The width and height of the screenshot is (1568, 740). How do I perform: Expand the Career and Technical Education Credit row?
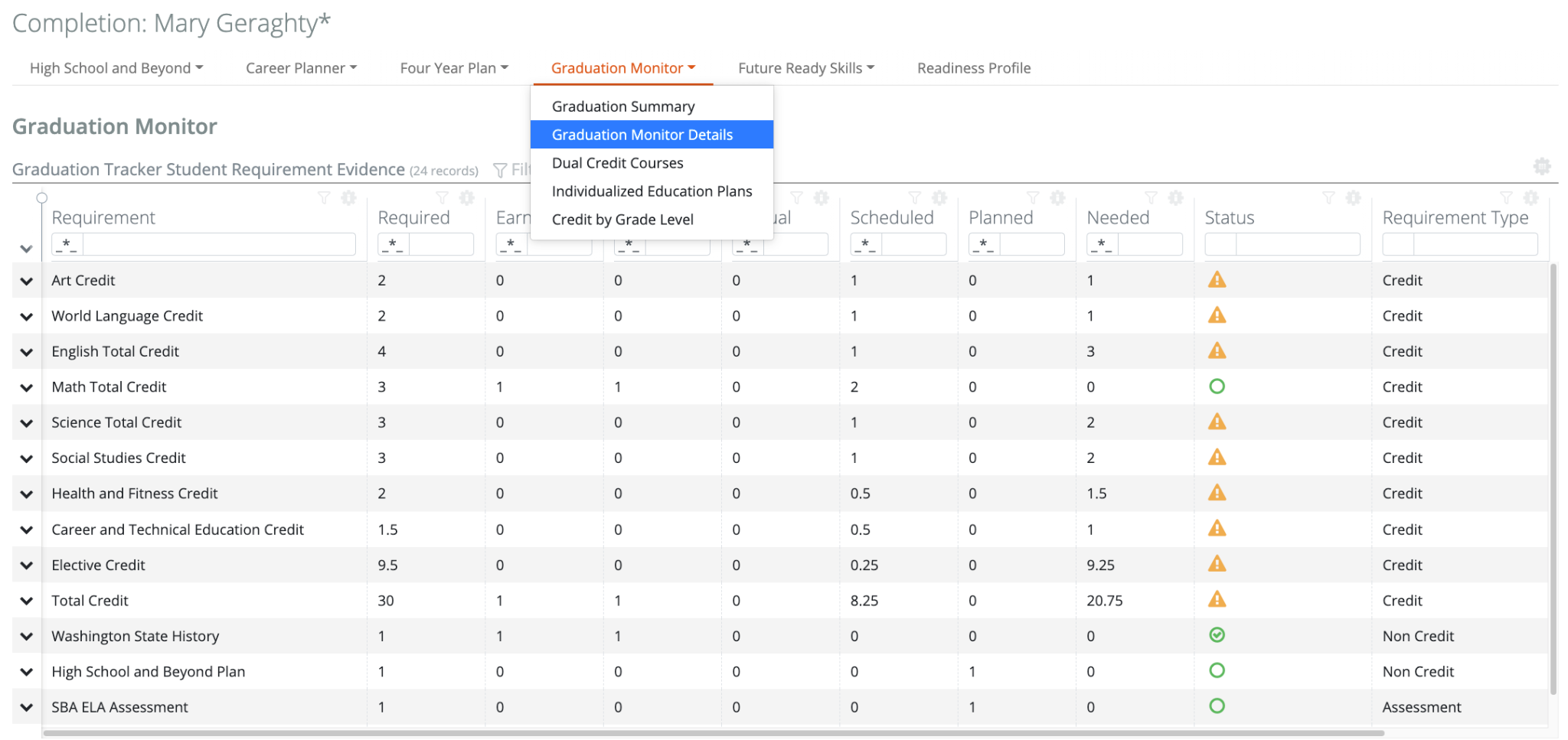click(27, 530)
